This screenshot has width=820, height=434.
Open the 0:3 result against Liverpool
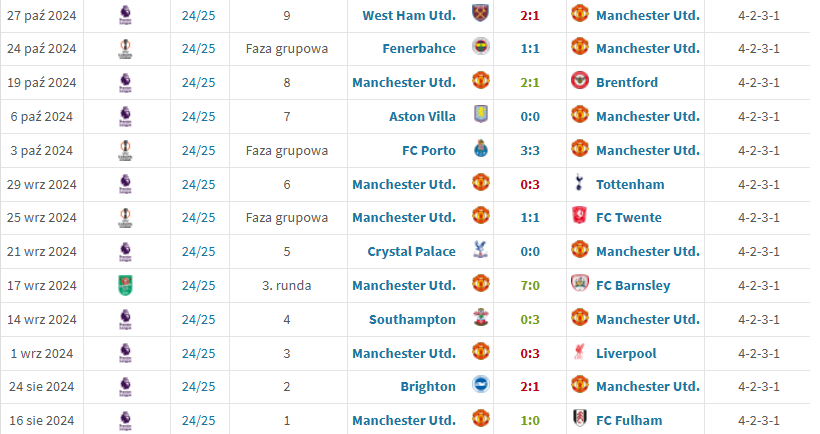coord(530,353)
